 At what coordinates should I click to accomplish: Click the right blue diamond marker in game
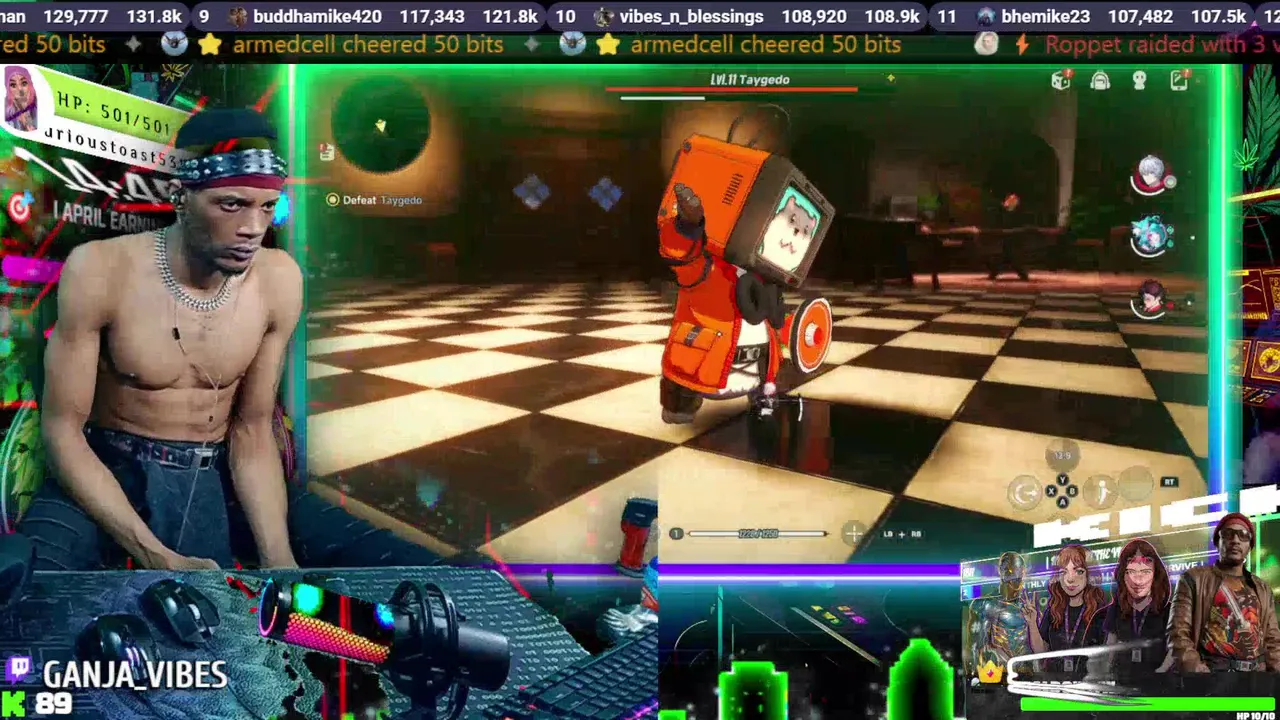coord(604,193)
